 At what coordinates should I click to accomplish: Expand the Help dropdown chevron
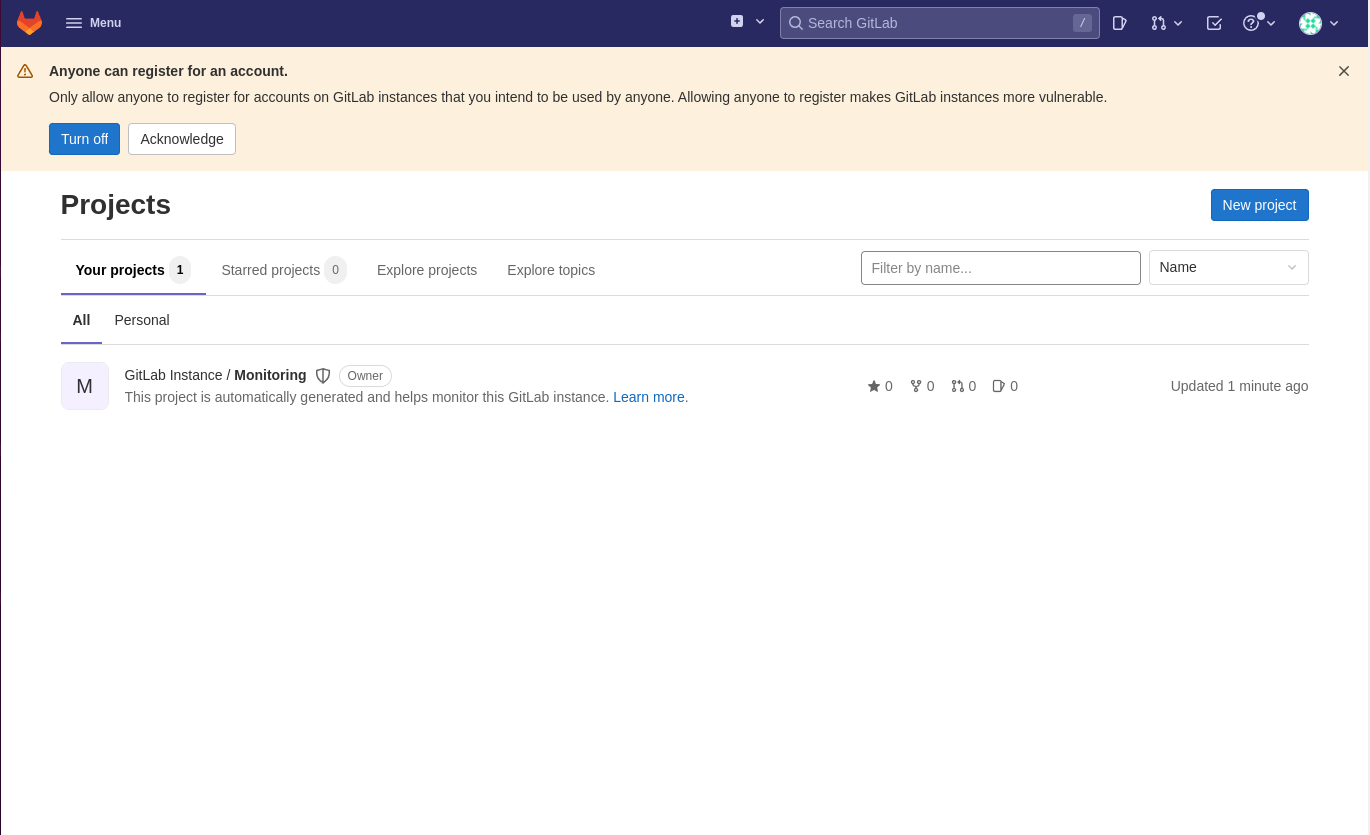[x=1271, y=23]
